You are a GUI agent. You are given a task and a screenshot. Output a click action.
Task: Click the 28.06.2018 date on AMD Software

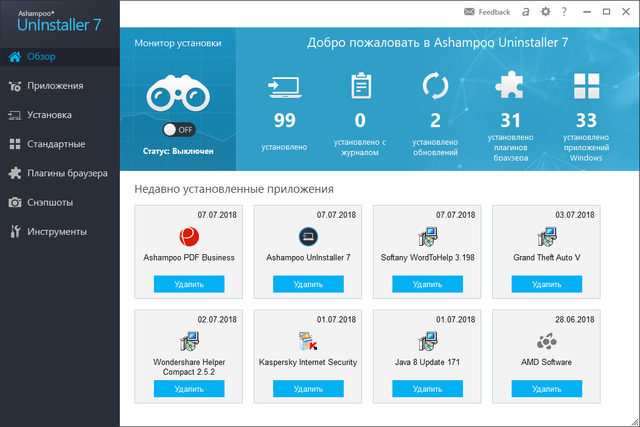[x=574, y=320]
